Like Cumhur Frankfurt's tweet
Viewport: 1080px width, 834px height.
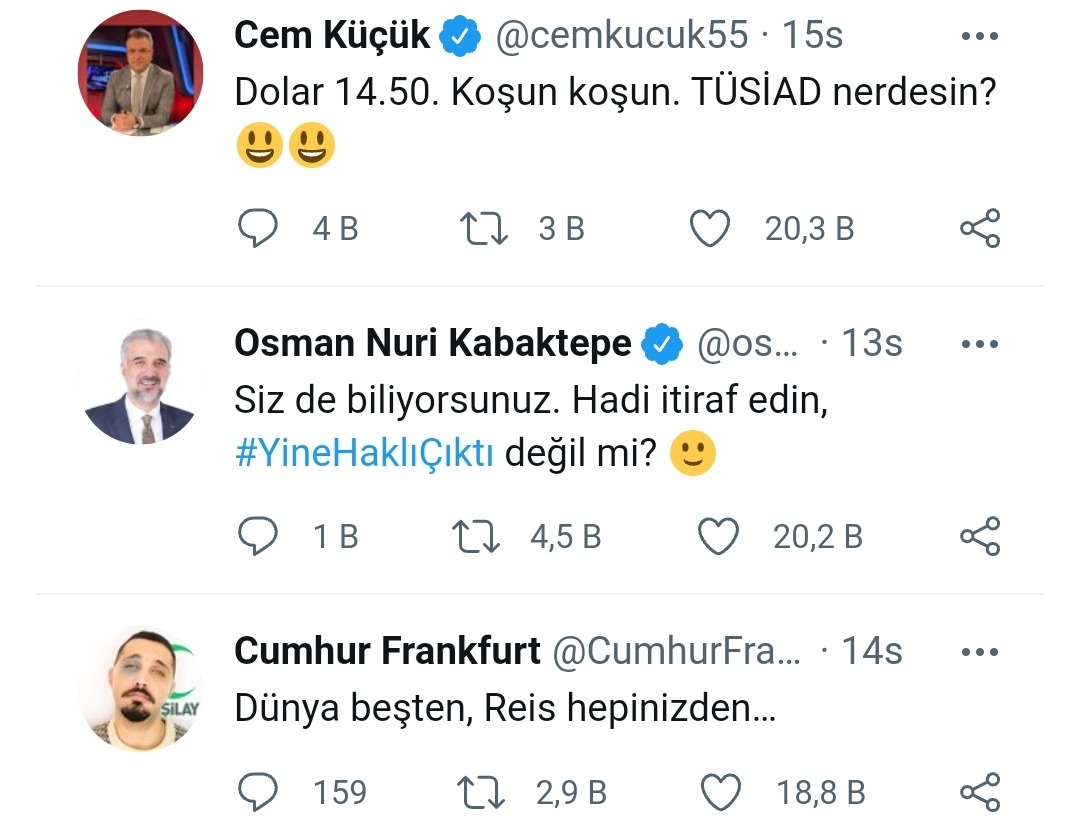(721, 793)
